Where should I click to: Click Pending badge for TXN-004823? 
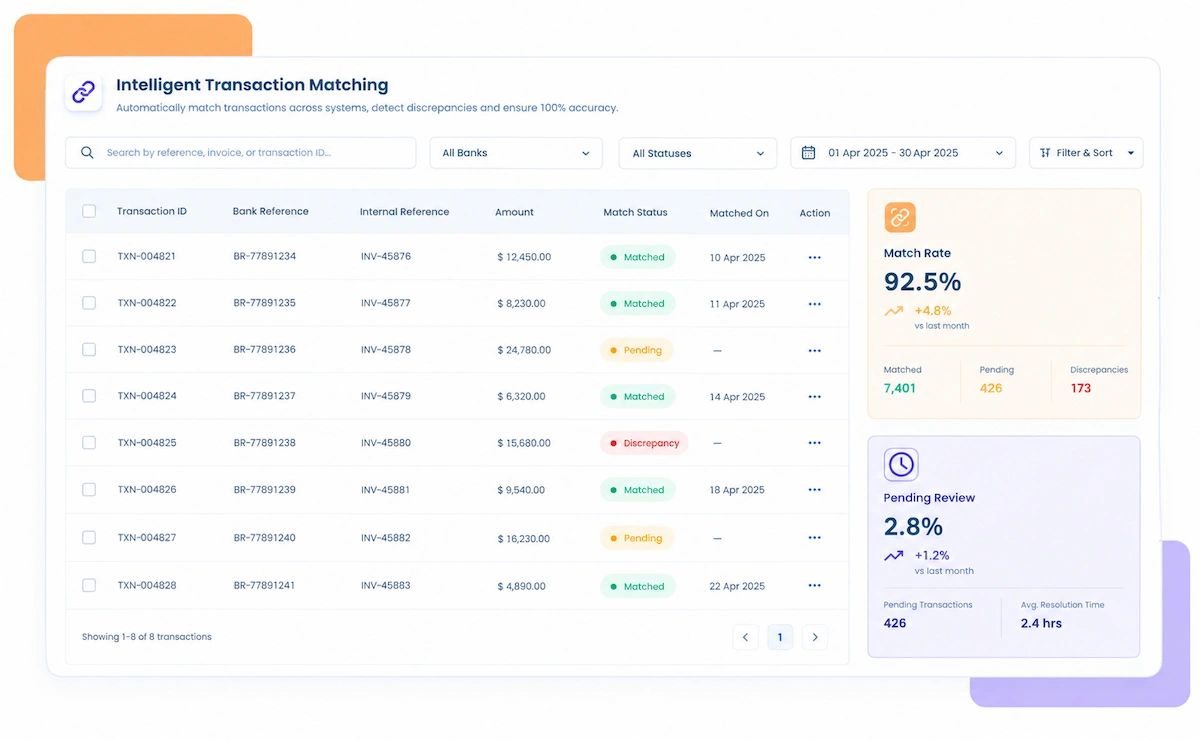point(637,350)
